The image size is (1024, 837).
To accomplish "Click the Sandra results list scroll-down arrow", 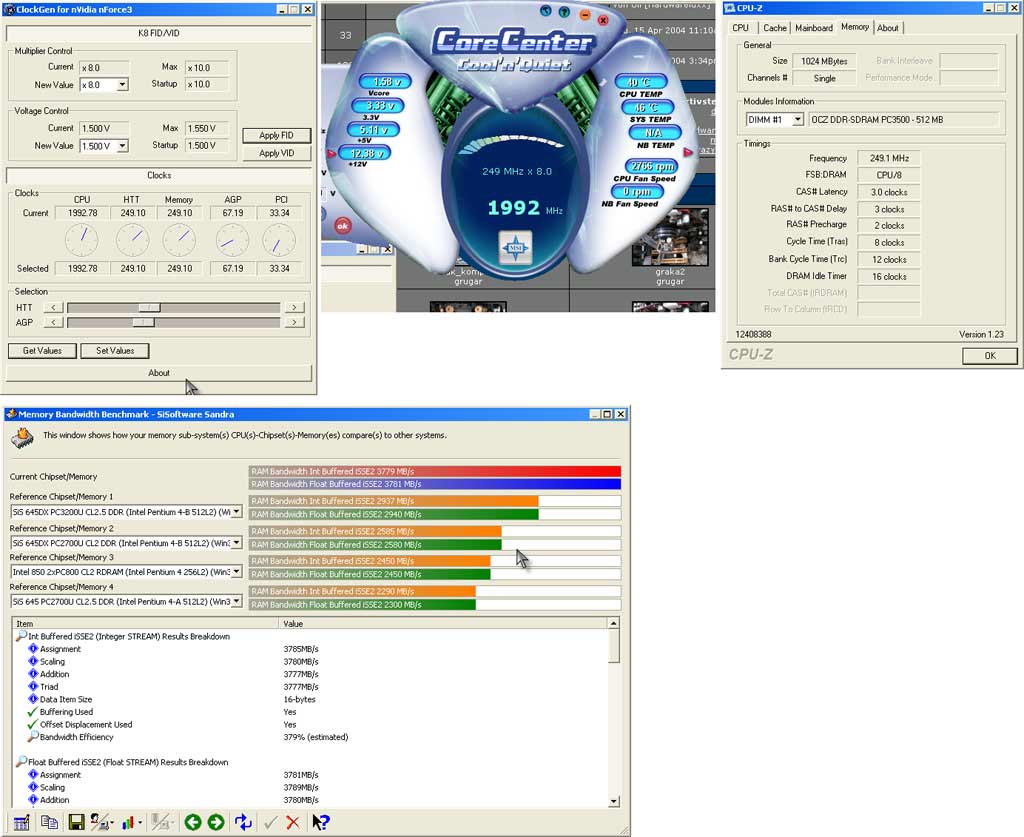I will [613, 801].
